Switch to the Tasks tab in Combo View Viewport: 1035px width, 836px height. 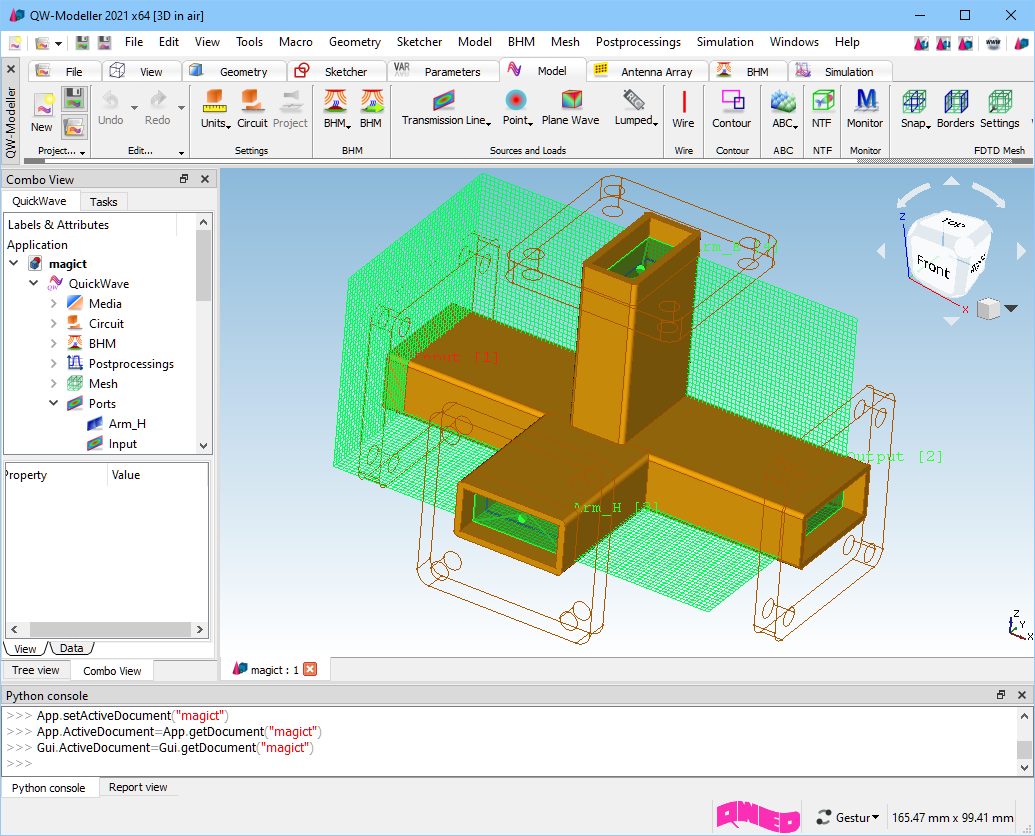click(104, 202)
